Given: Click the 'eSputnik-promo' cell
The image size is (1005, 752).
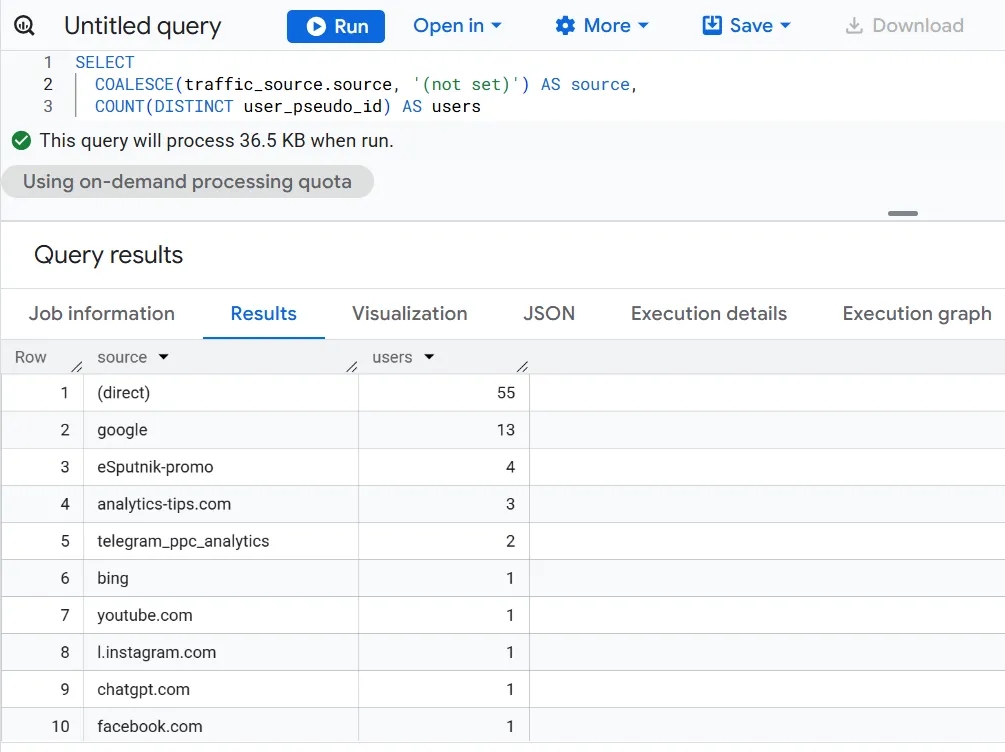Looking at the screenshot, I should point(220,467).
